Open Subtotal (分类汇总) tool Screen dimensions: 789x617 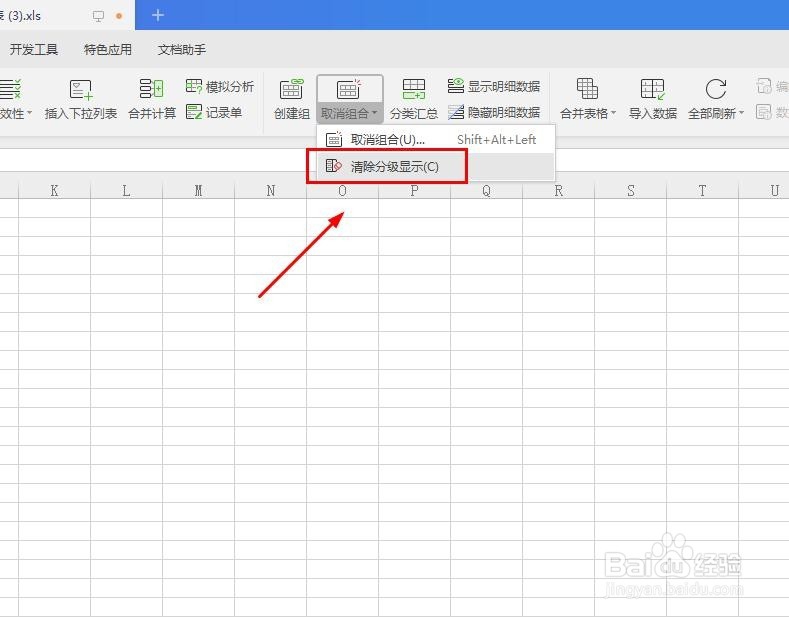coord(414,100)
